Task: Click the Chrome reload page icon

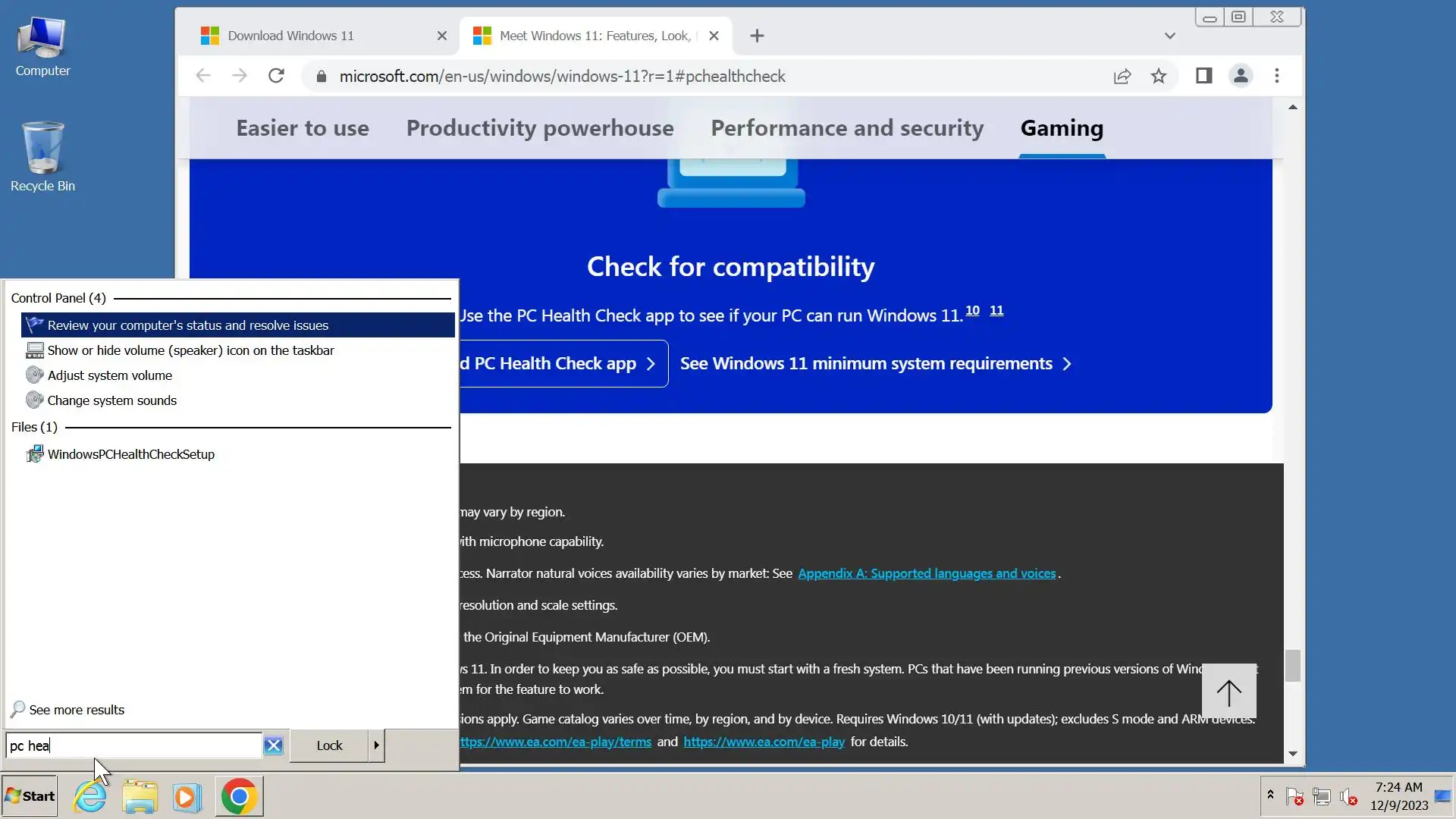Action: point(276,76)
